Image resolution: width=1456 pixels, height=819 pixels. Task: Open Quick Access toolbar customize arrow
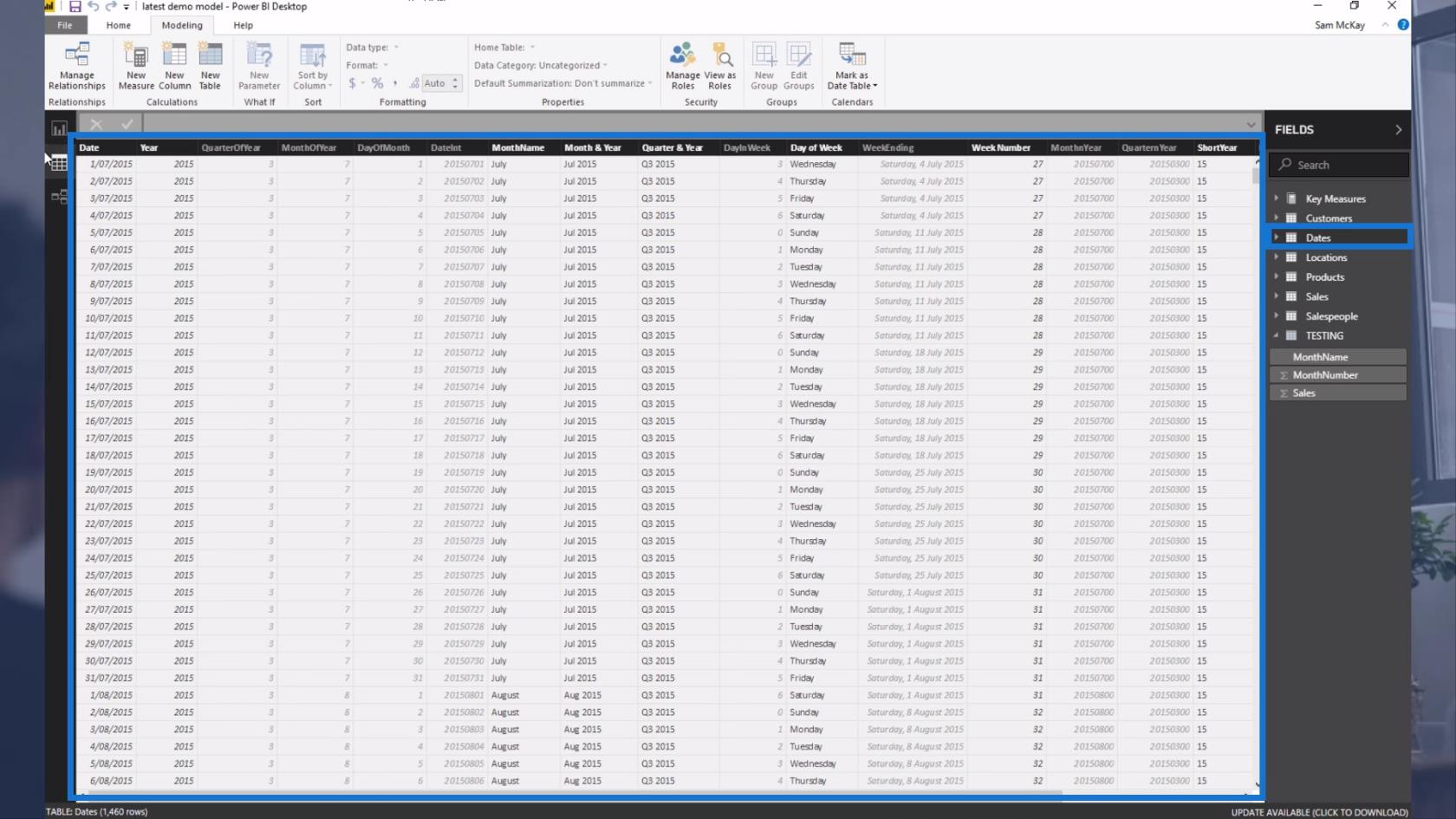127,7
